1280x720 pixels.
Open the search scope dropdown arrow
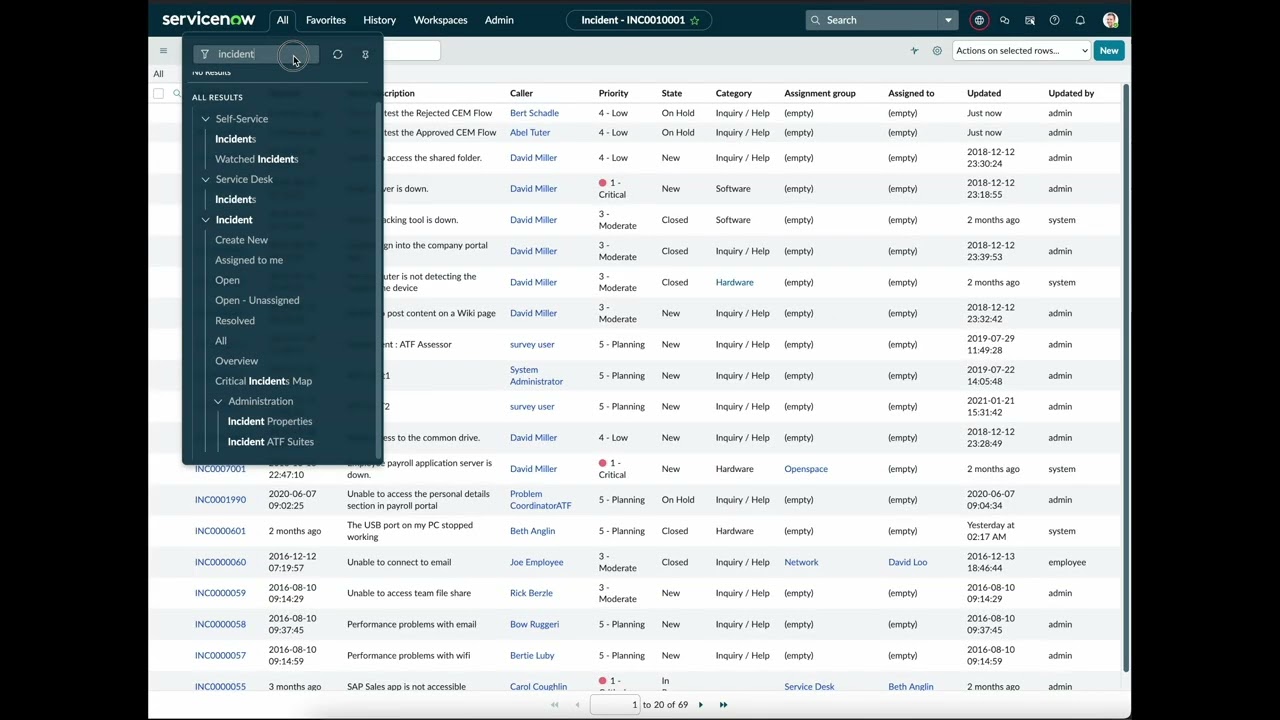point(948,20)
